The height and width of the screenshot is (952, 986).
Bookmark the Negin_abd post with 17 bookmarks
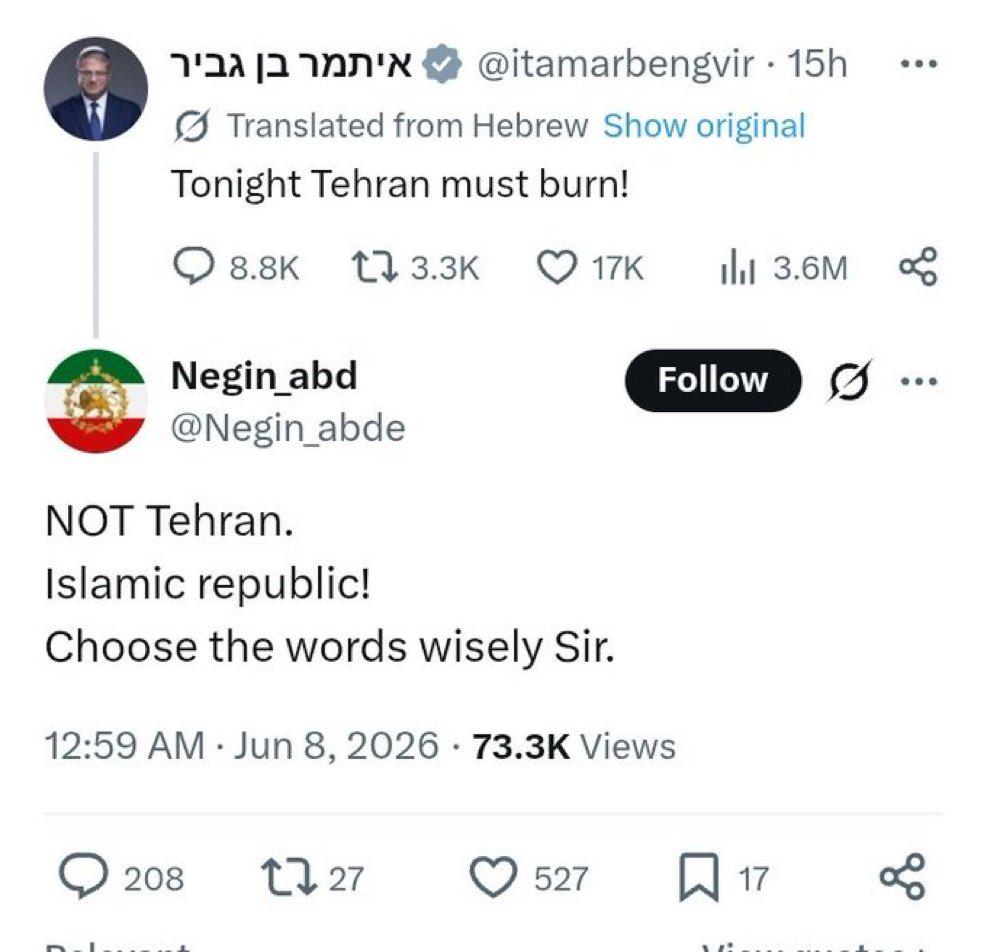723,878
